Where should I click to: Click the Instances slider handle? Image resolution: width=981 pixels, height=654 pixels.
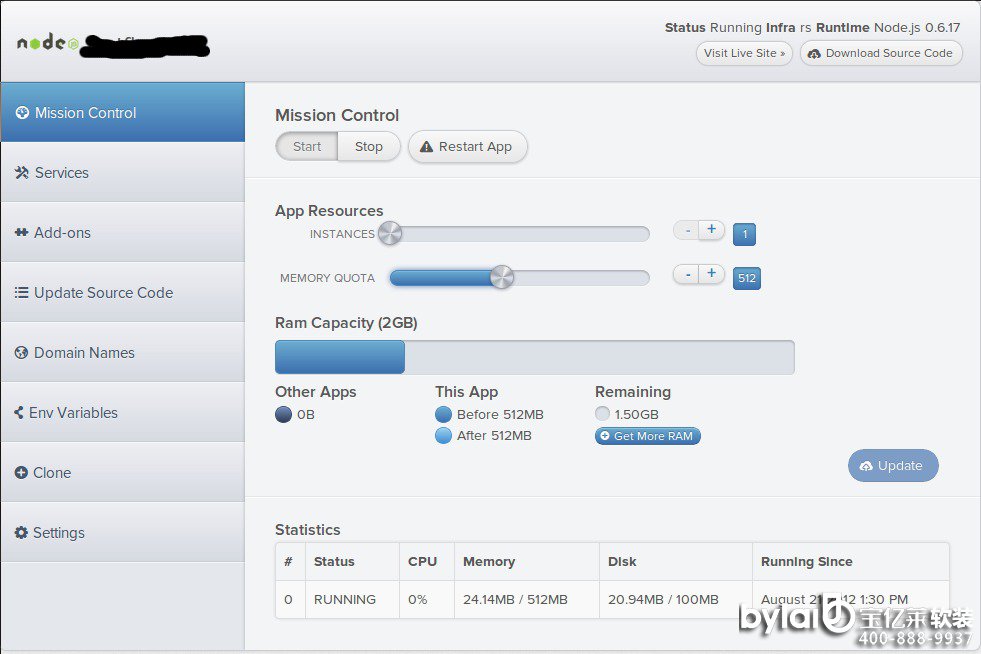pyautogui.click(x=390, y=233)
